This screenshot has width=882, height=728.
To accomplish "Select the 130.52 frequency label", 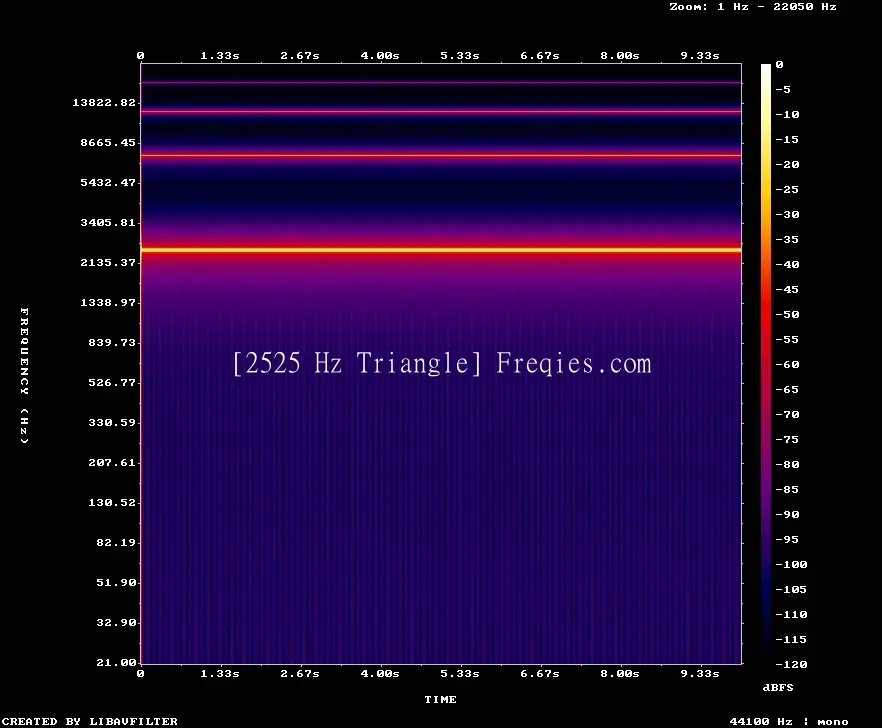I will point(112,502).
